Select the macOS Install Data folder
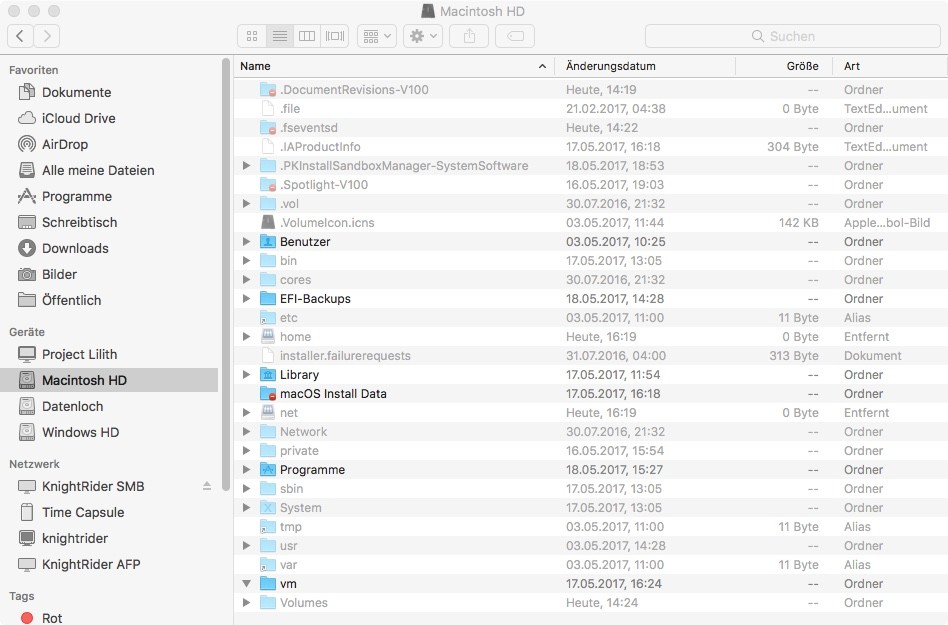 pos(591,393)
